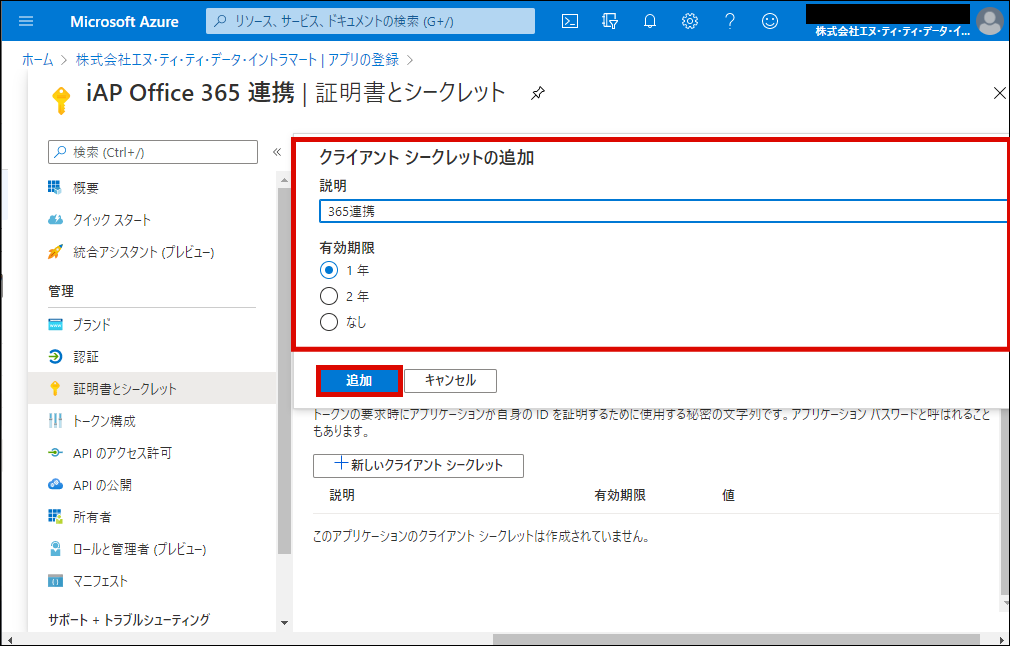Open the hamburger portal menu

click(26, 21)
